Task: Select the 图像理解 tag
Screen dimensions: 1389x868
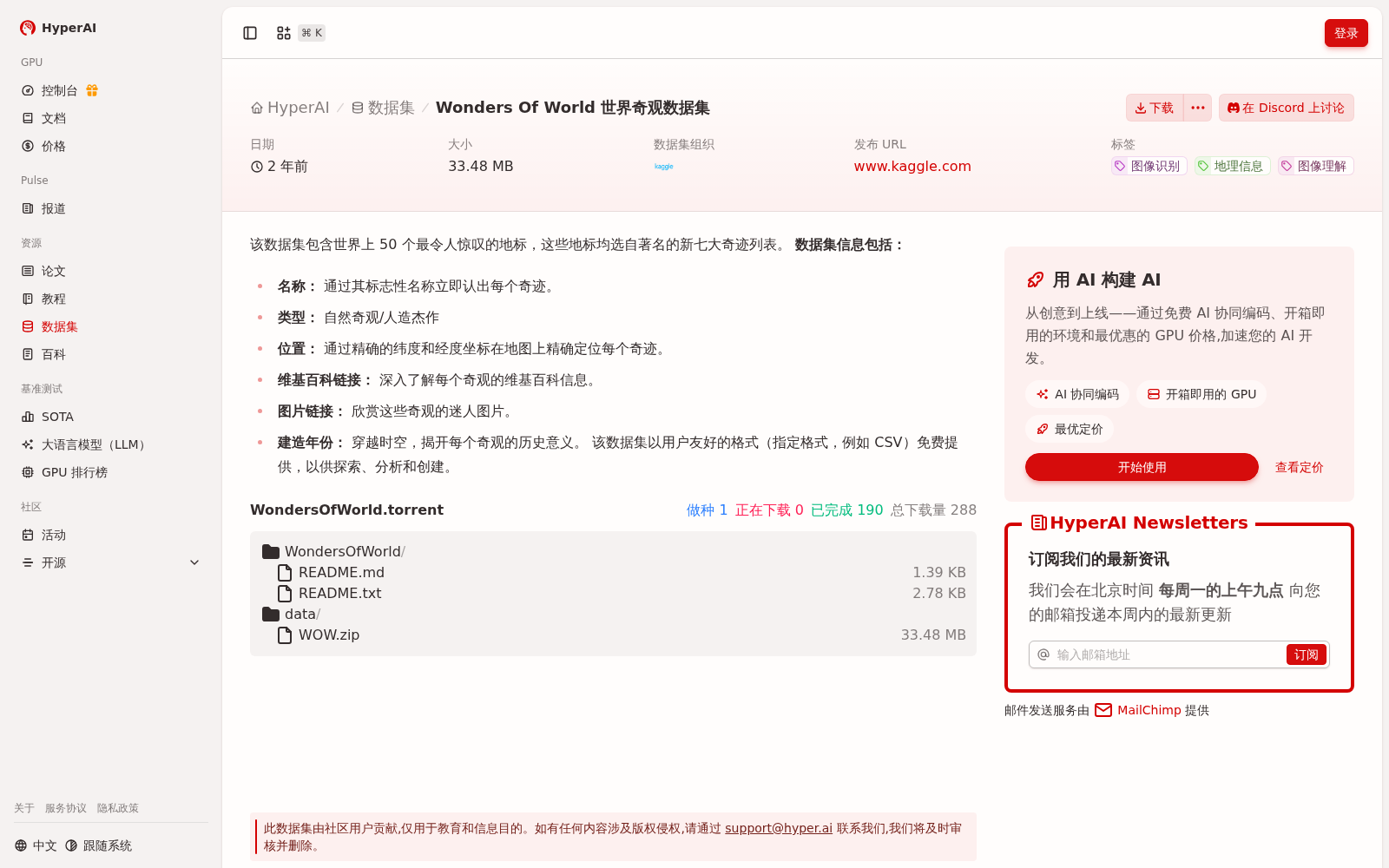Action: 1315,166
